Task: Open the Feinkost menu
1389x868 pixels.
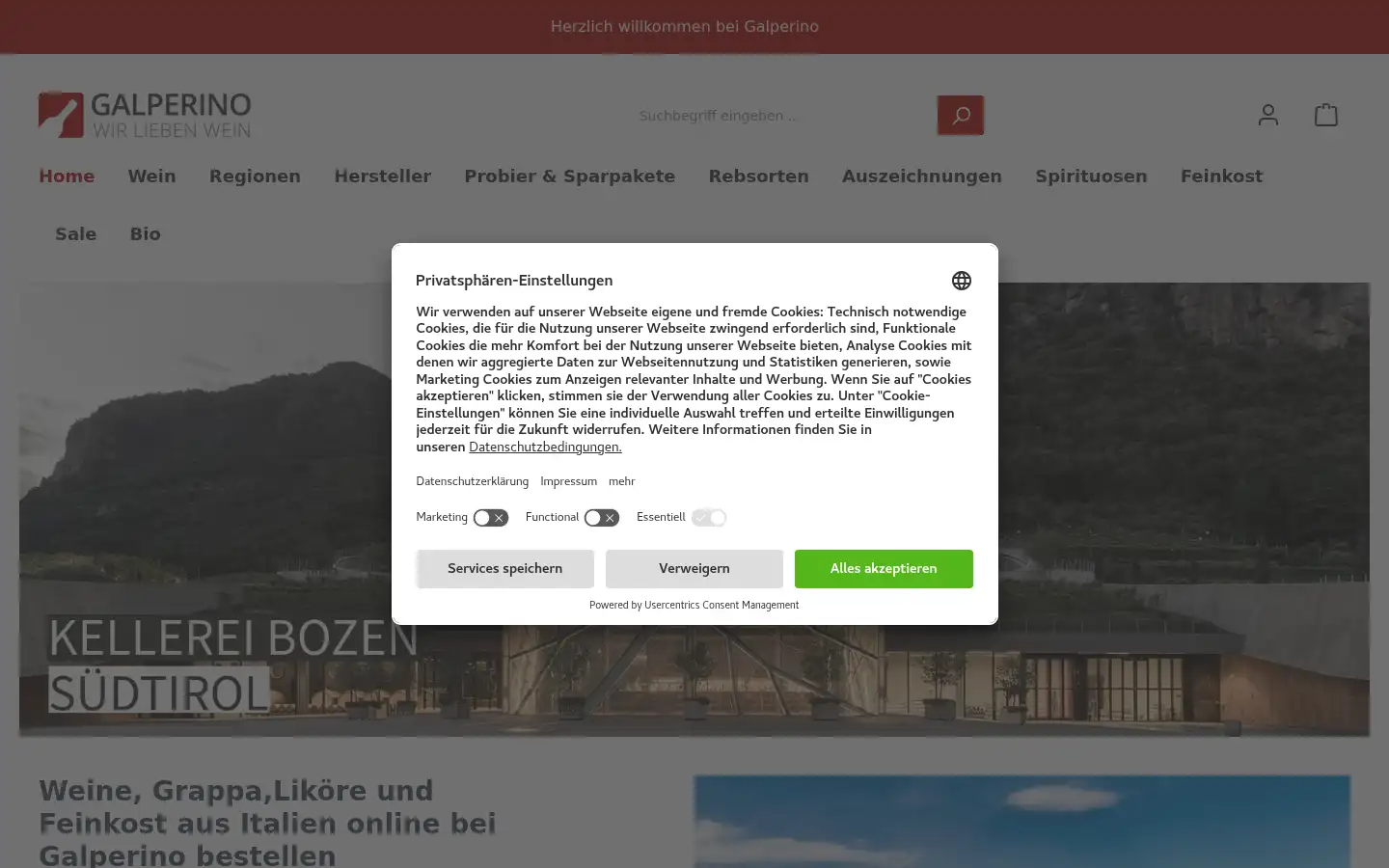Action: pos(1221,176)
